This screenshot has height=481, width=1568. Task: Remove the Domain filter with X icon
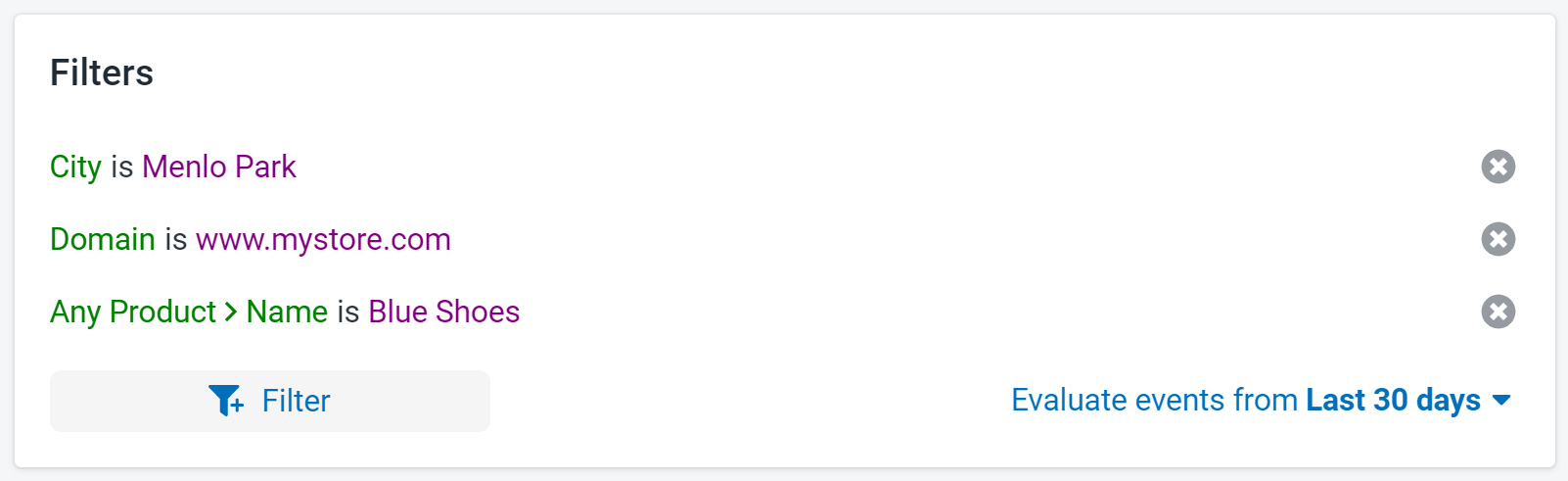(1498, 239)
